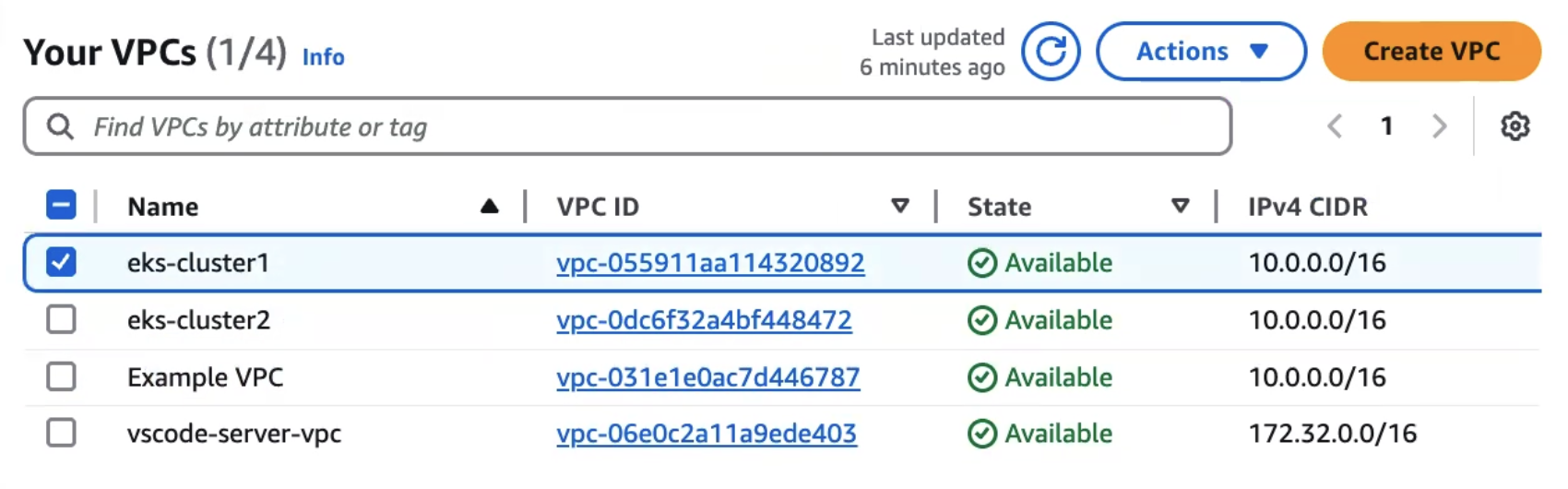Click Available status icon for eks-cluster2
The image size is (1568, 489).
coord(981,320)
